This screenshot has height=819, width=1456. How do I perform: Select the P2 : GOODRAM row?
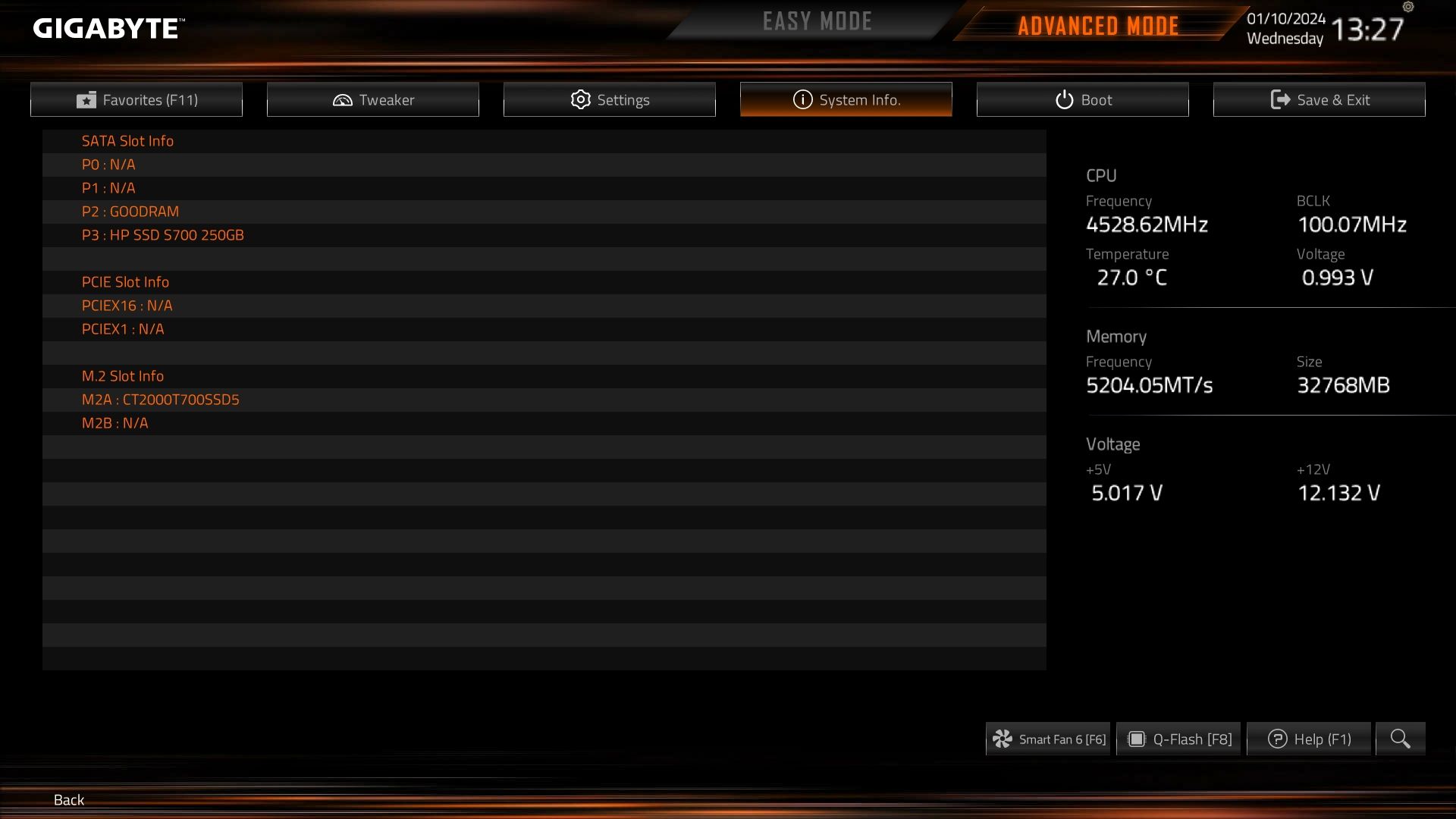544,212
